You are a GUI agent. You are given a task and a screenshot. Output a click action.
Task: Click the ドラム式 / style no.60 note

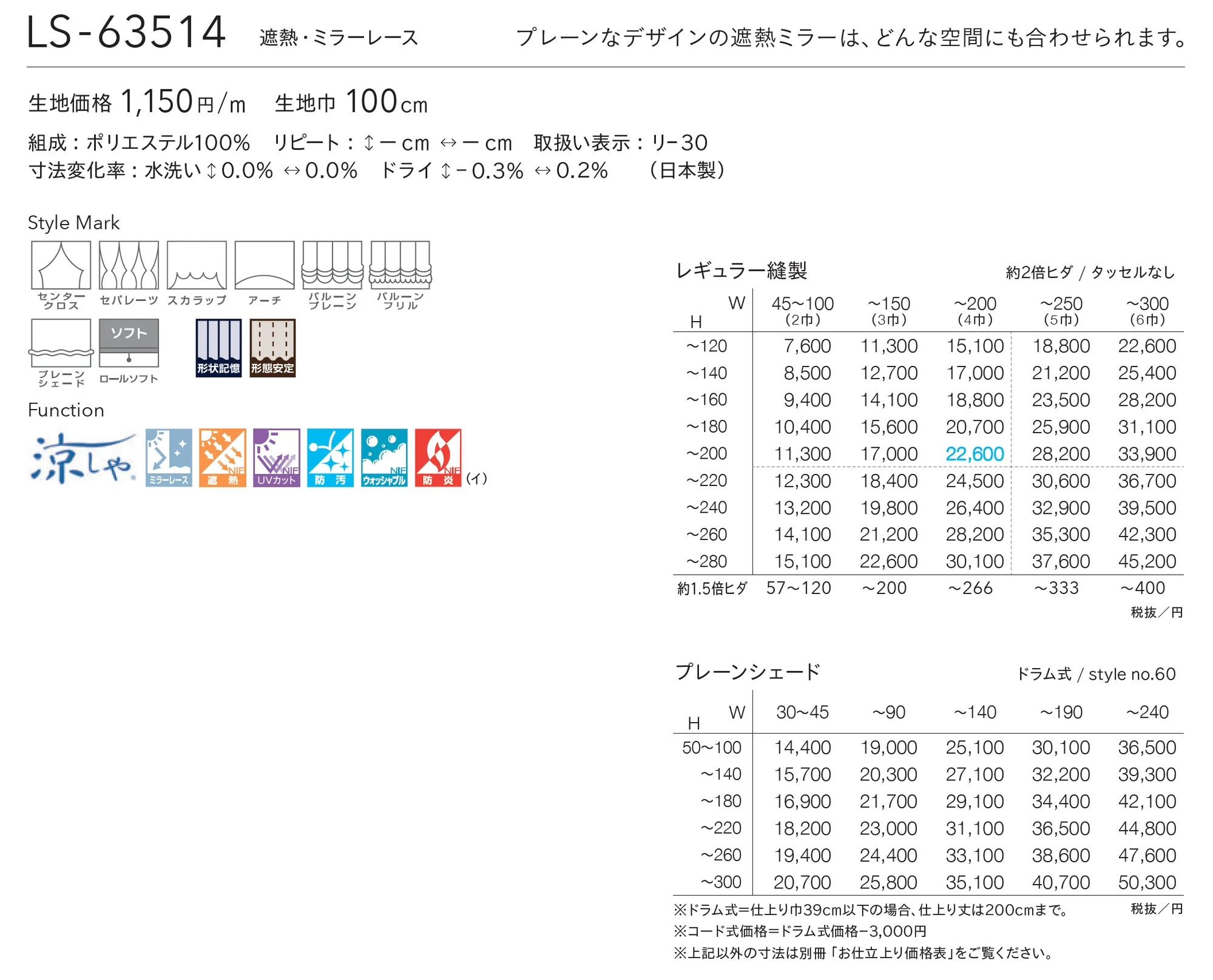(1096, 674)
